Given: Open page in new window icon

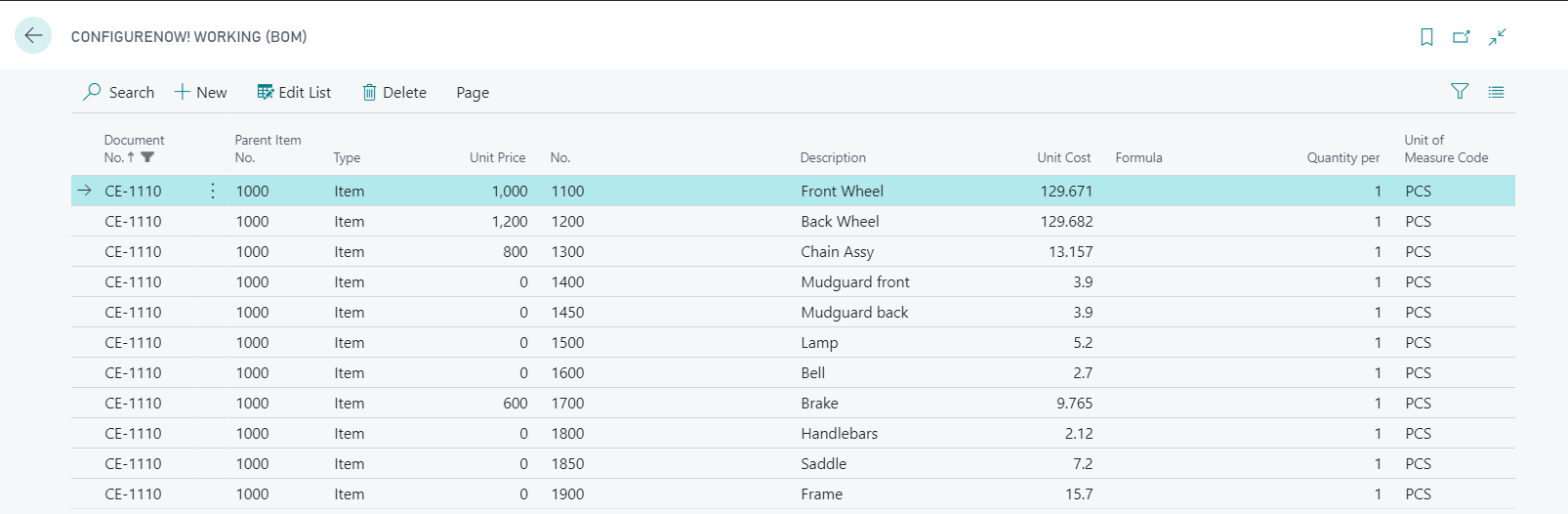Looking at the screenshot, I should [1462, 37].
